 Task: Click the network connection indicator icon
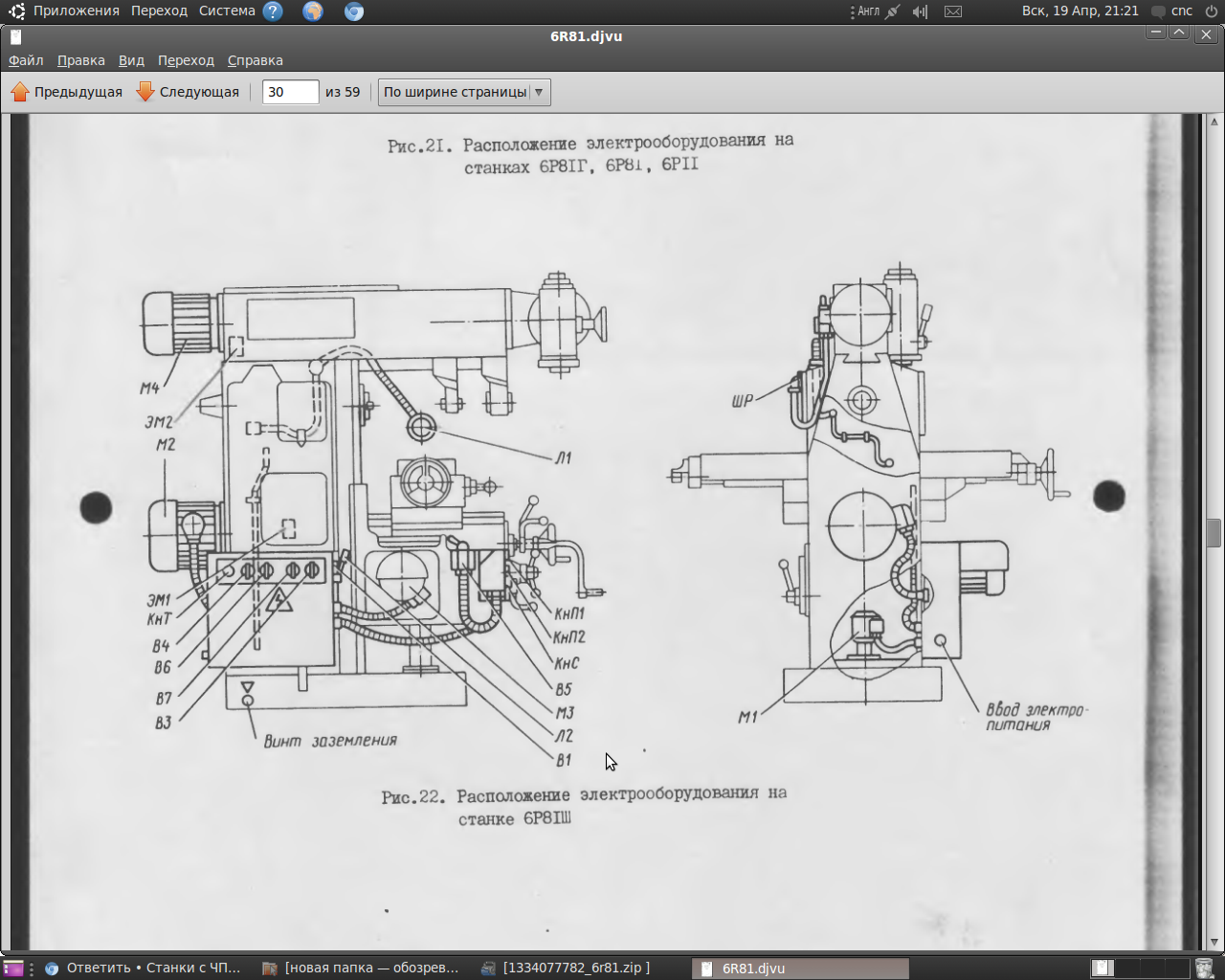pos(893,11)
